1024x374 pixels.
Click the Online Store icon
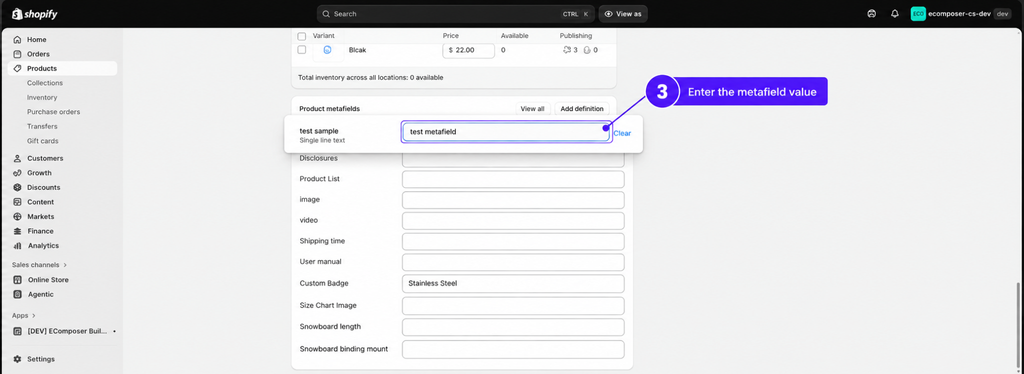[x=17, y=280]
